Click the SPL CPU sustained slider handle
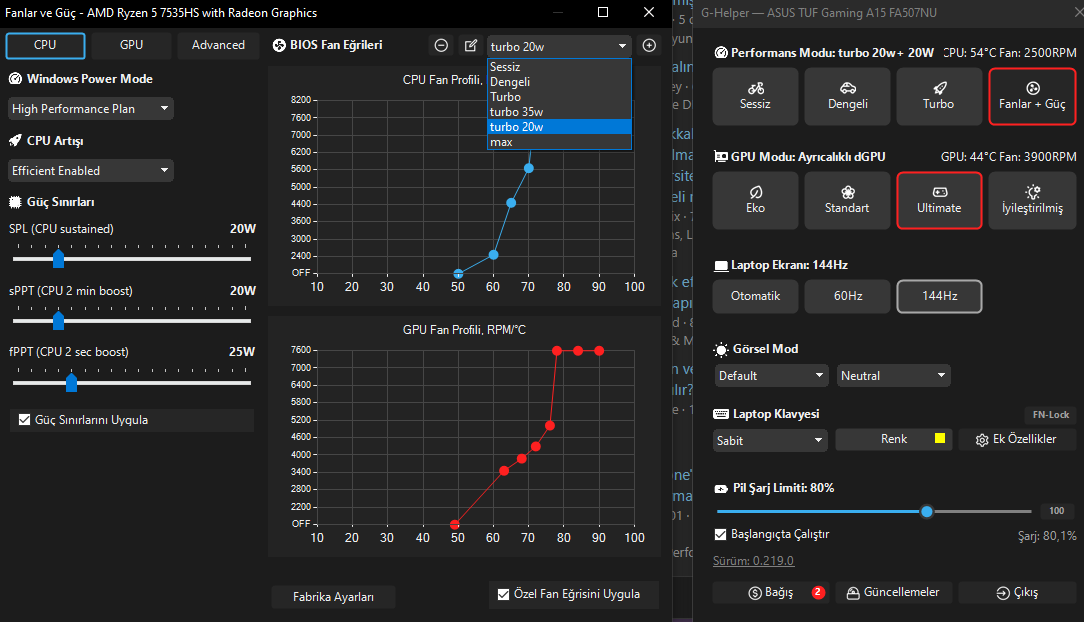This screenshot has width=1084, height=622. pos(59,259)
